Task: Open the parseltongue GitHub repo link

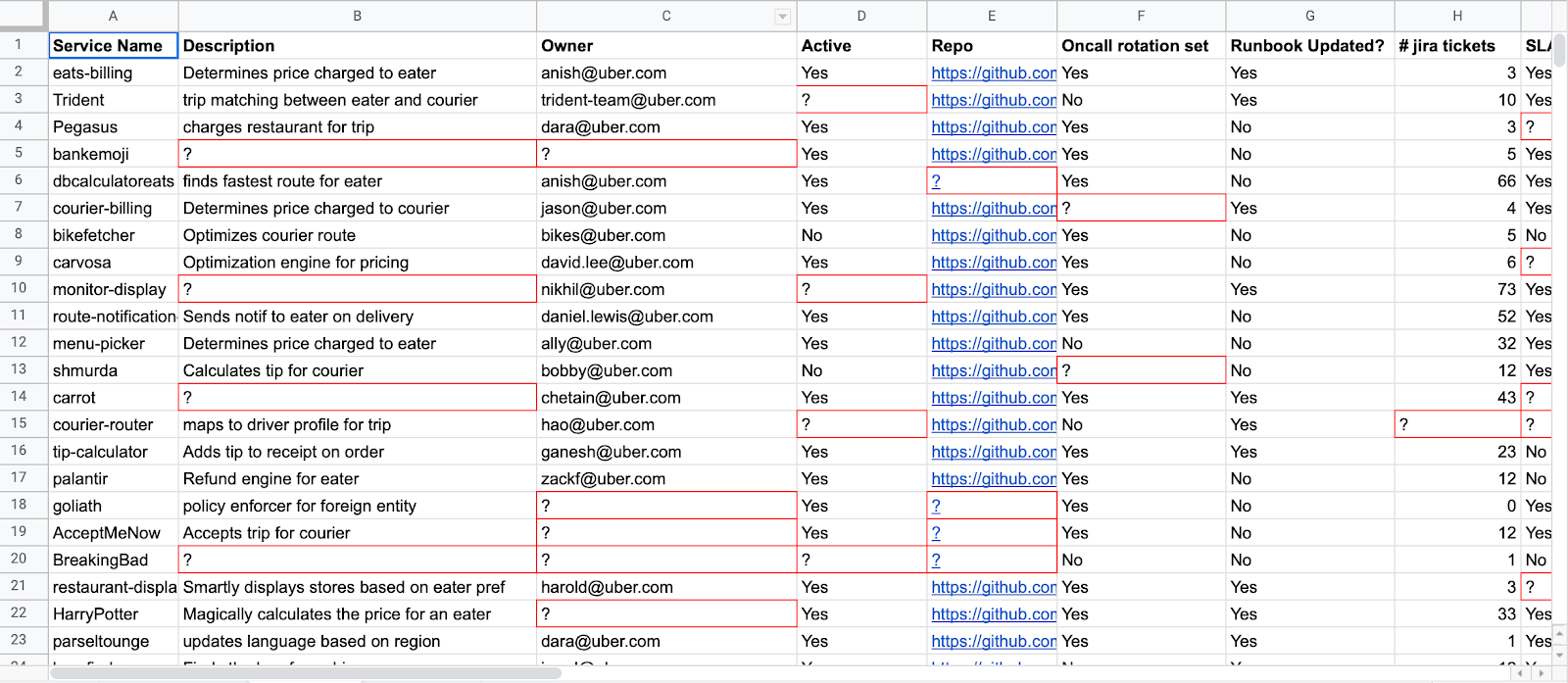Action: coord(993,642)
